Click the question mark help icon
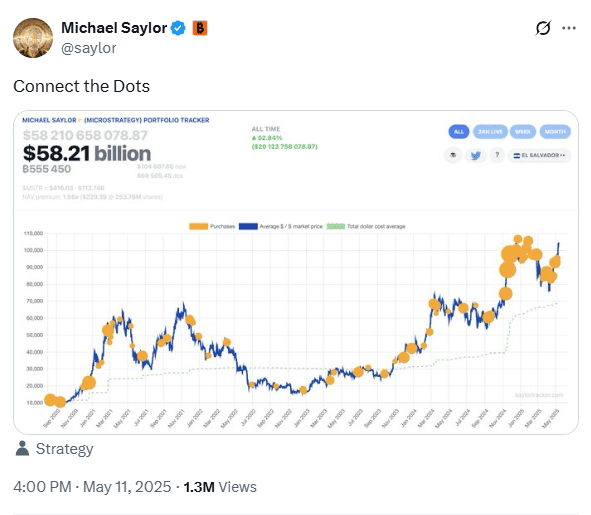The height and width of the screenshot is (515, 591). tap(497, 155)
